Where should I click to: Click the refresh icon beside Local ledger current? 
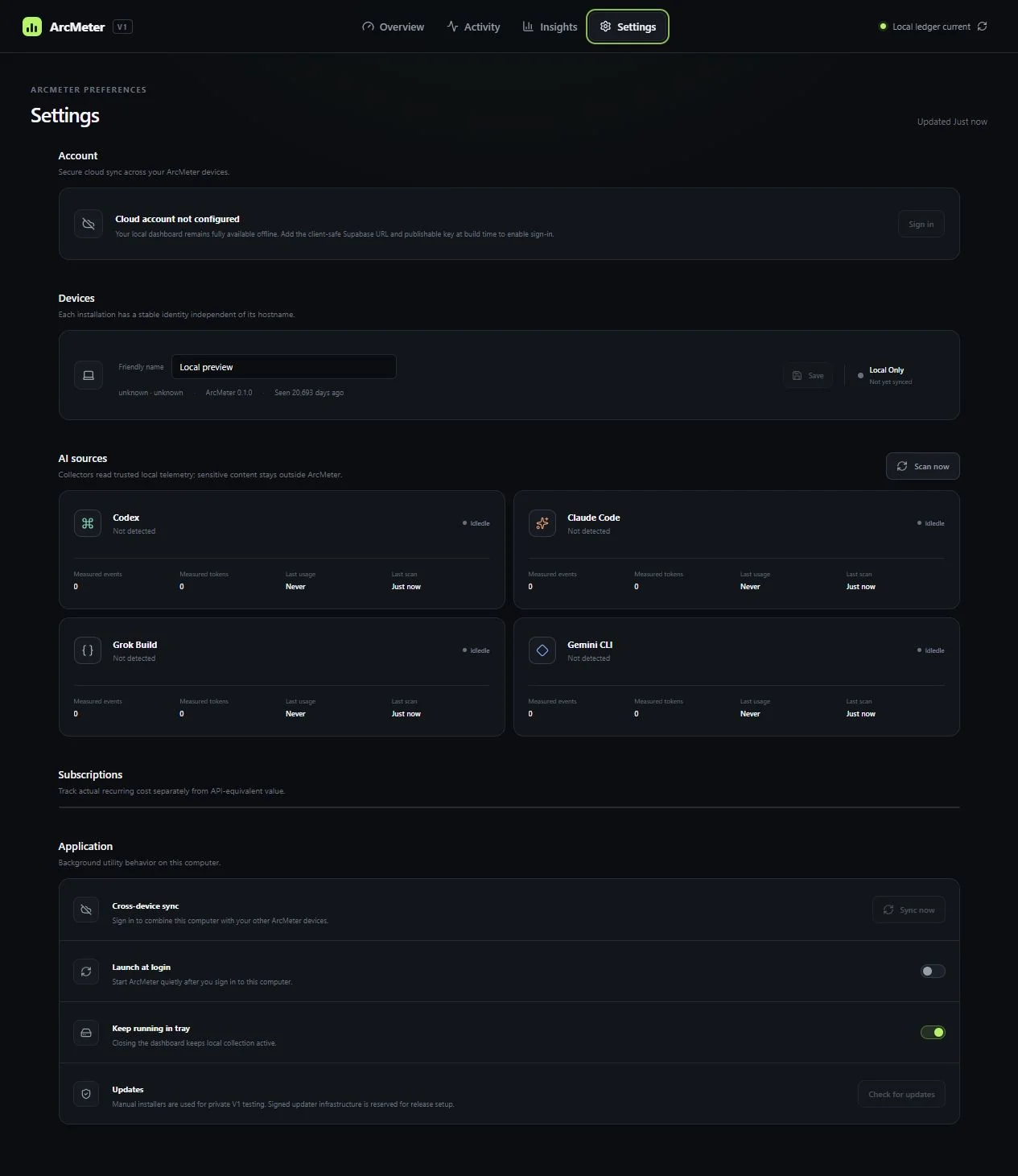pos(982,27)
